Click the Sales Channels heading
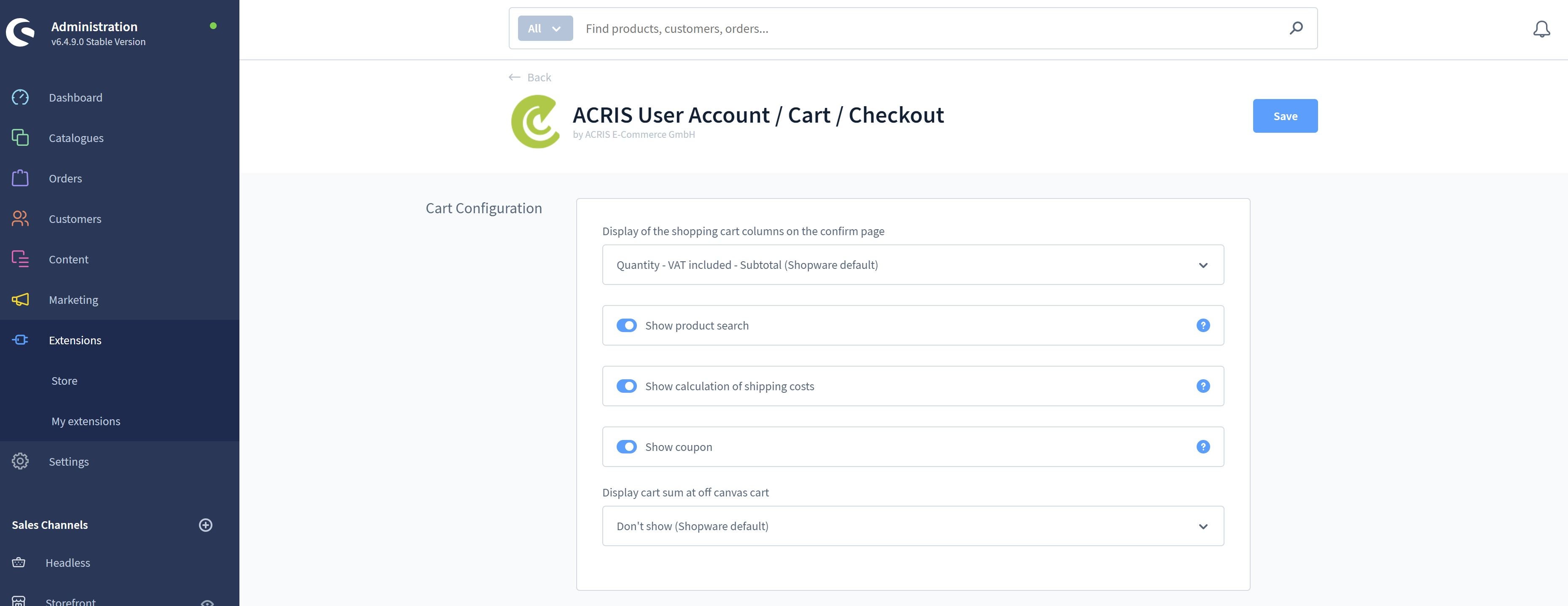This screenshot has height=606, width=1568. tap(50, 525)
